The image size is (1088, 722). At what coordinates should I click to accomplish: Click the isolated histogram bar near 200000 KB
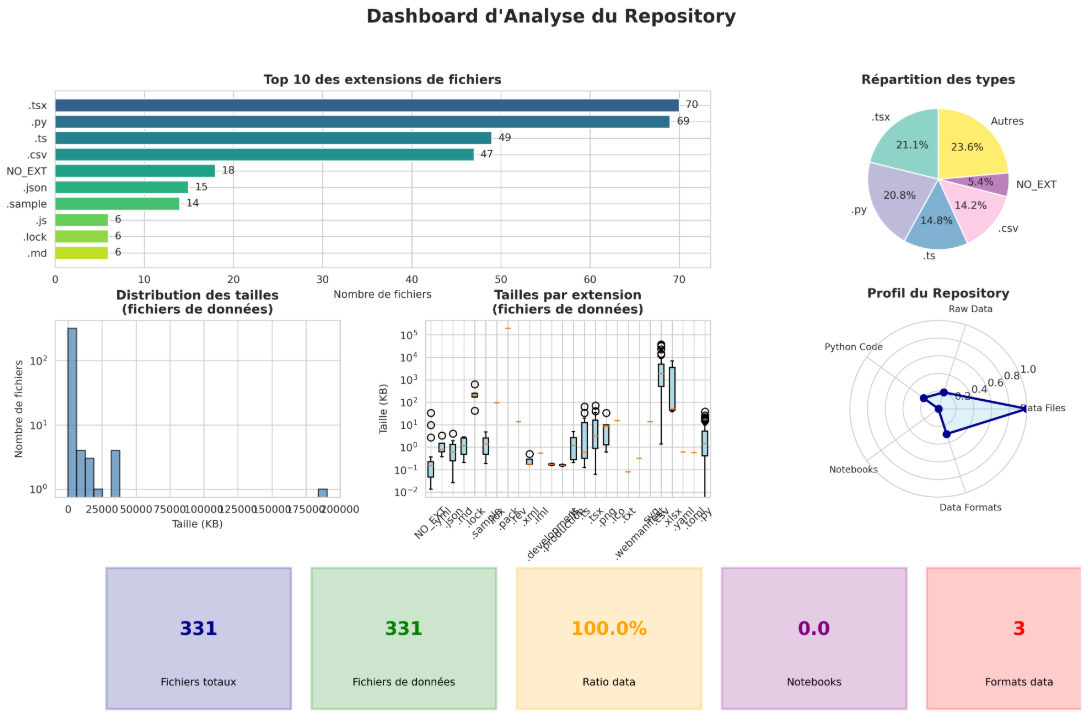[323, 492]
